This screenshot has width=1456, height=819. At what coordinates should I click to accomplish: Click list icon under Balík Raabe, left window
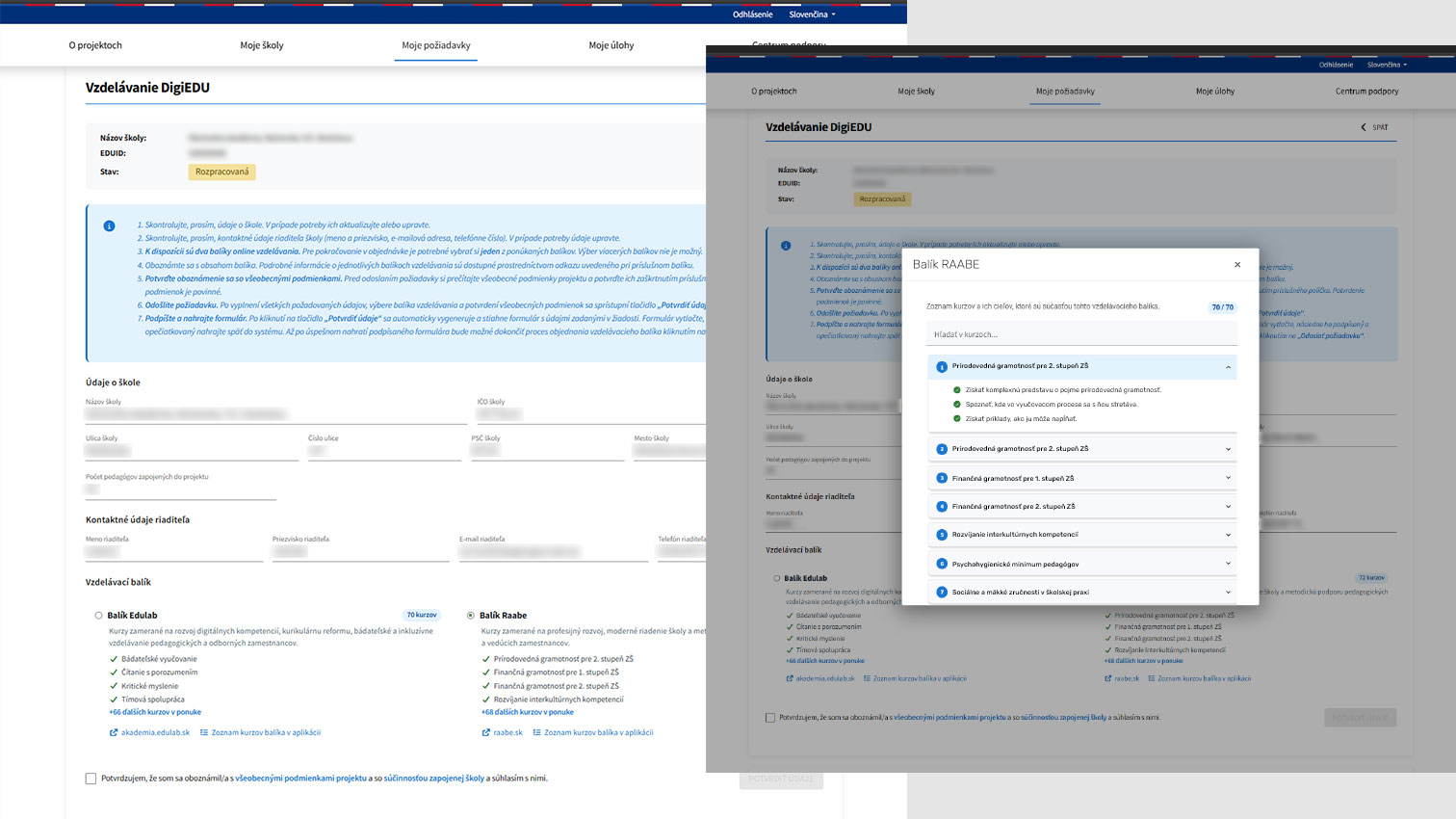coord(536,732)
